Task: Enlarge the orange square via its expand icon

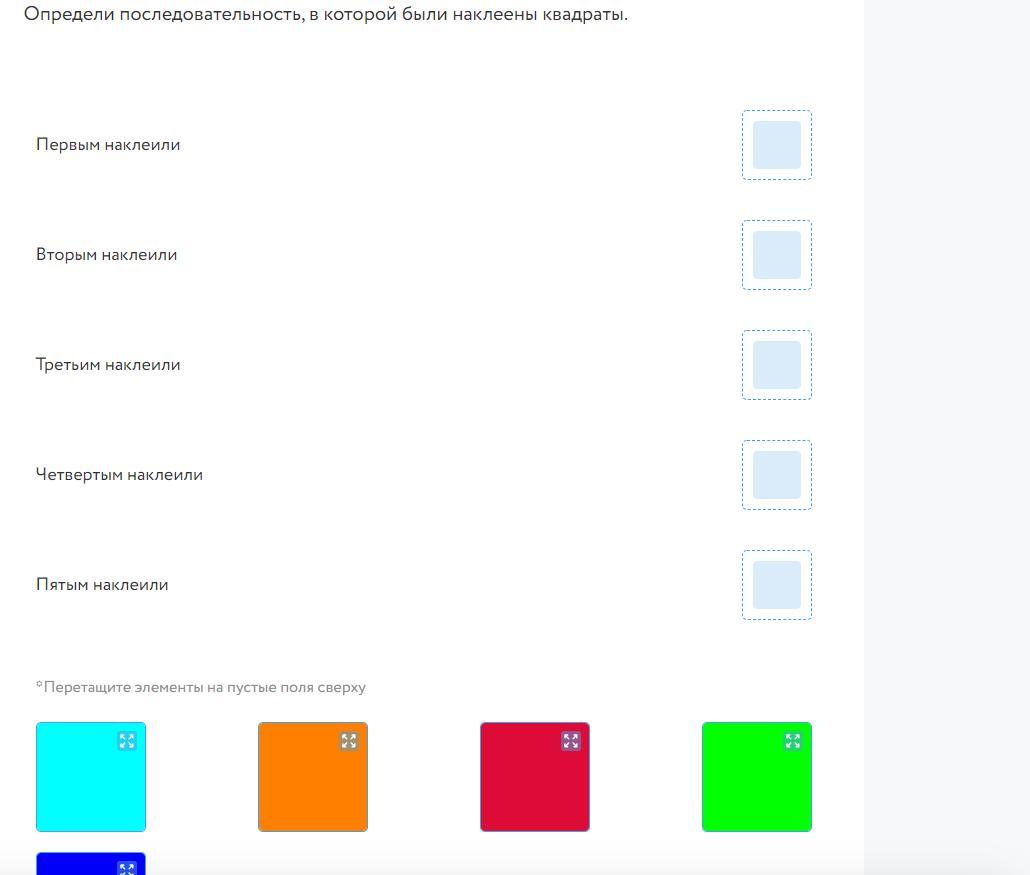Action: pos(349,741)
